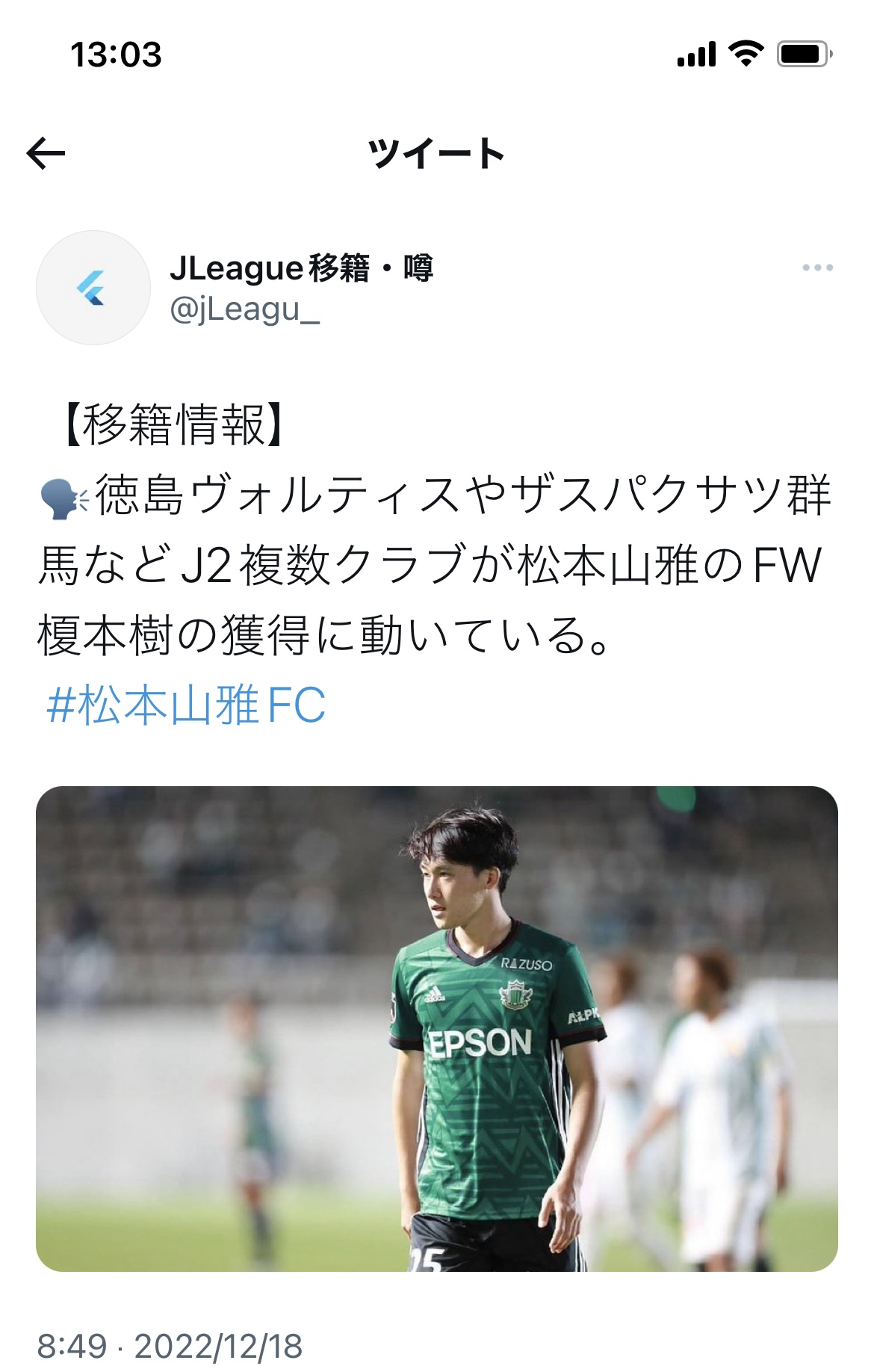Tap the back arrow to leave tweet
This screenshot has height=1372, width=874.
coord(46,153)
